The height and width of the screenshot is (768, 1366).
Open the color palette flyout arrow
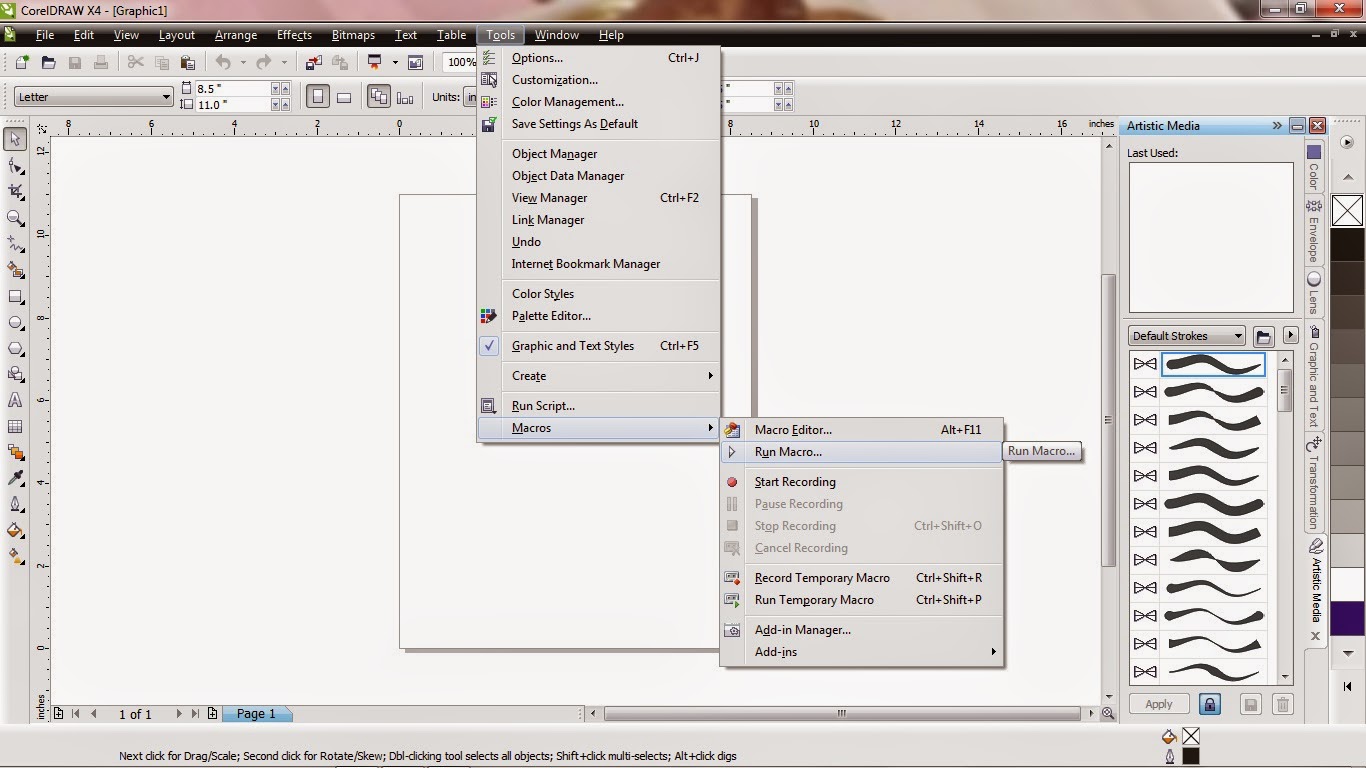click(1348, 142)
